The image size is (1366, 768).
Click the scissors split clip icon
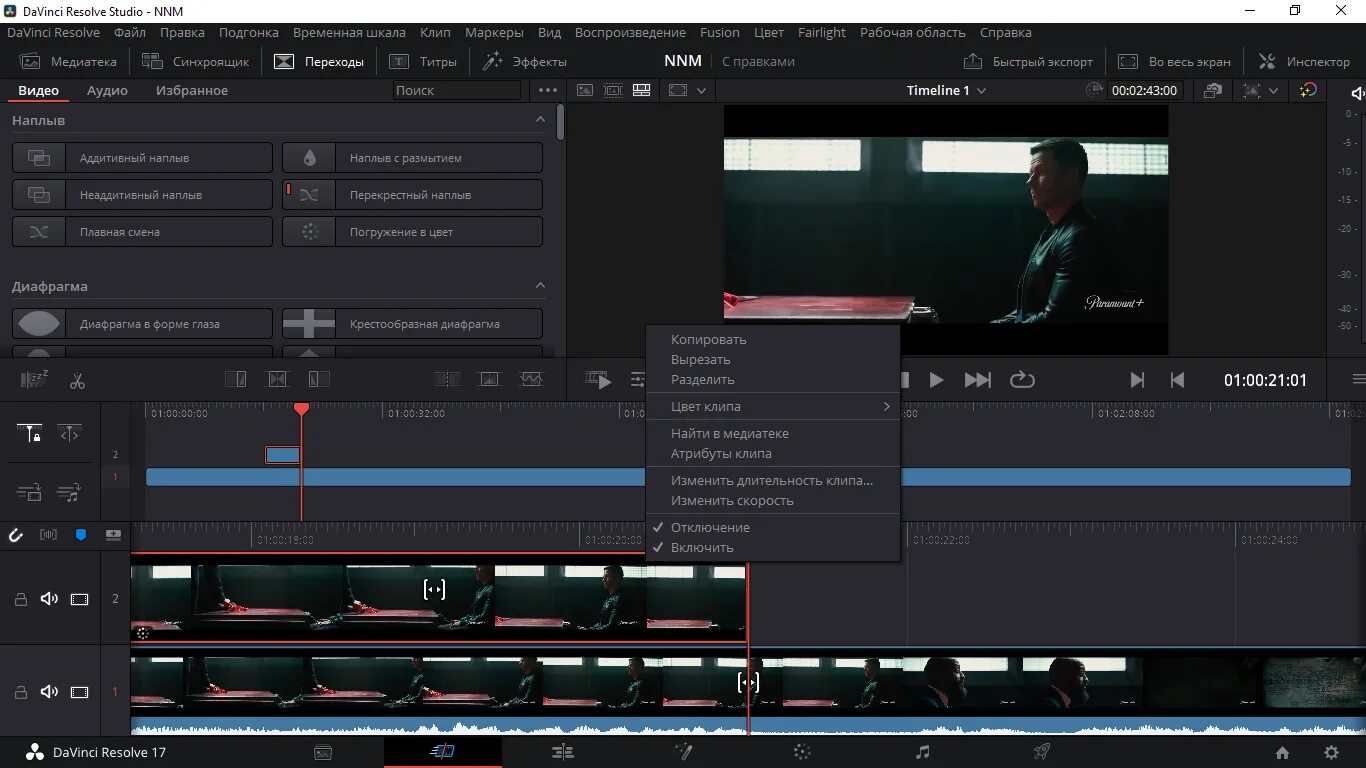[77, 380]
